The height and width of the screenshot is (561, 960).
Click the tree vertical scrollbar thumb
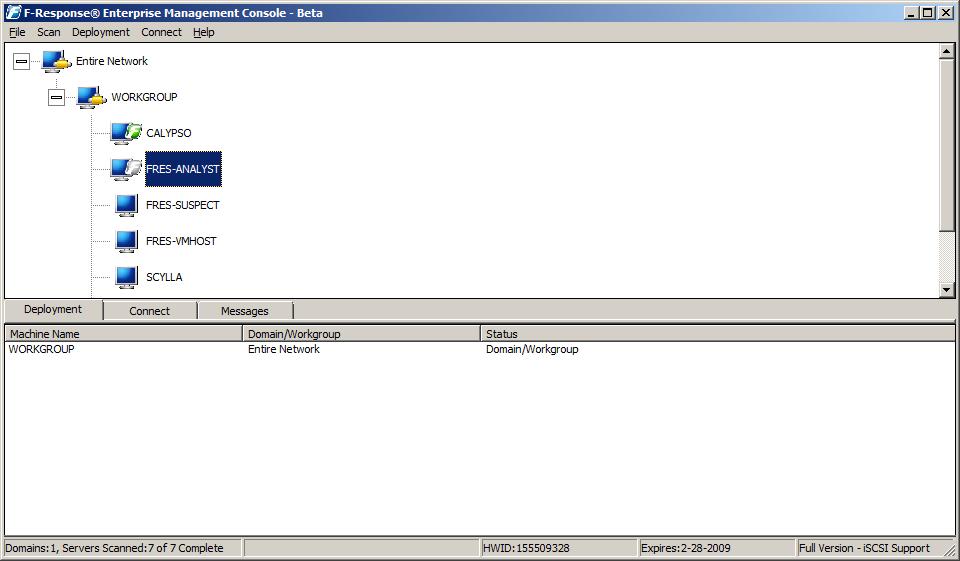tap(947, 145)
